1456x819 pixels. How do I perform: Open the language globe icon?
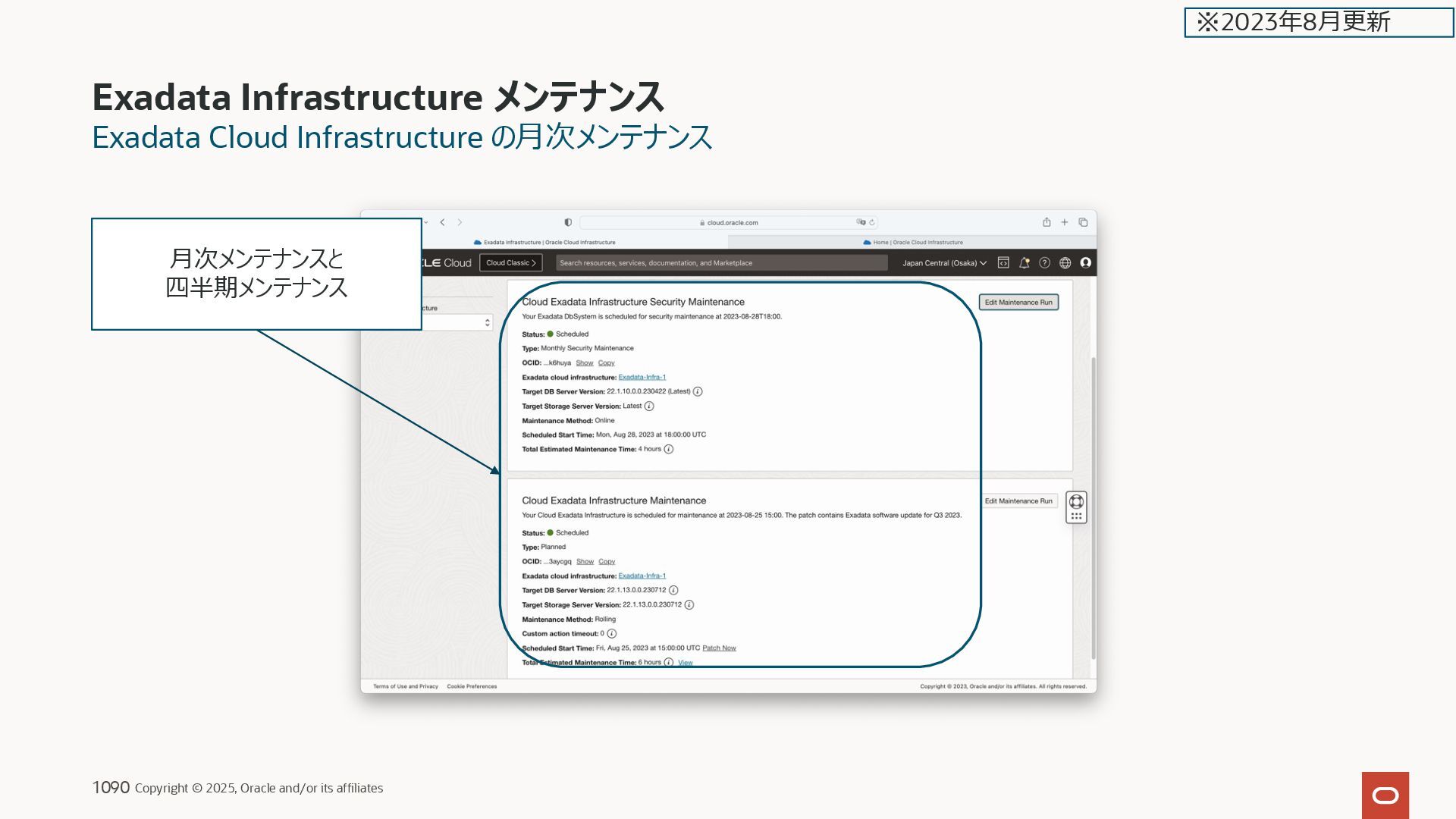pyautogui.click(x=1065, y=263)
